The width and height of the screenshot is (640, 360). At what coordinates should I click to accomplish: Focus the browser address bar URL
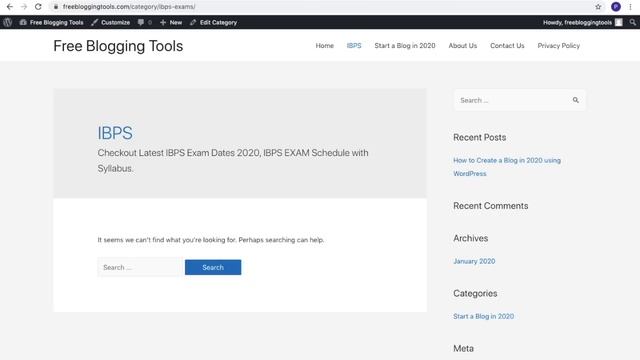pos(129,7)
